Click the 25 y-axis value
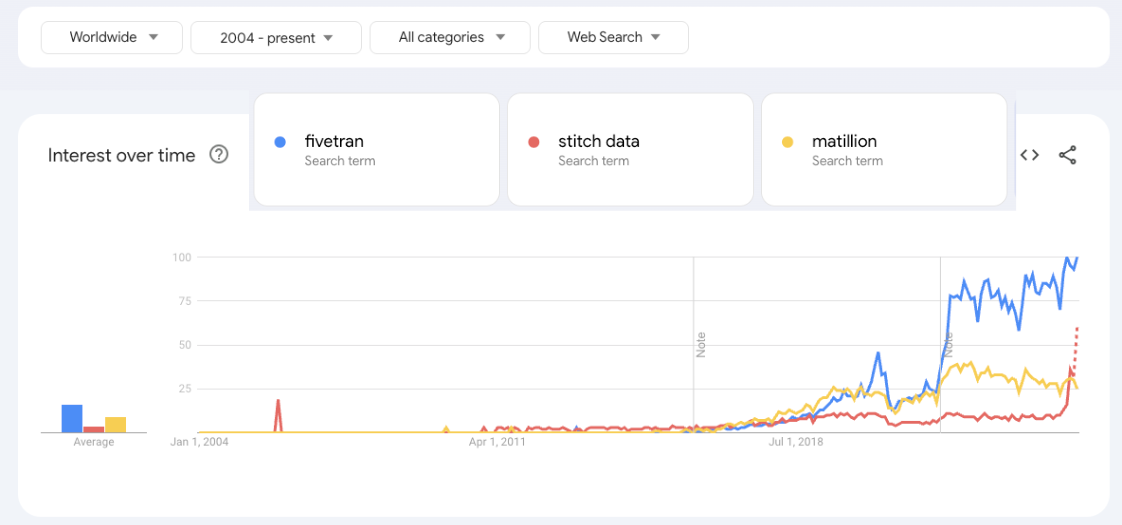Viewport: 1122px width, 525px height. click(184, 389)
